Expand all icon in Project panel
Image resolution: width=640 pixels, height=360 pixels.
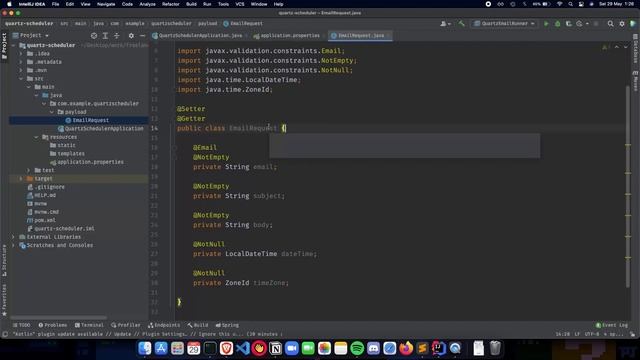pyautogui.click(x=105, y=36)
